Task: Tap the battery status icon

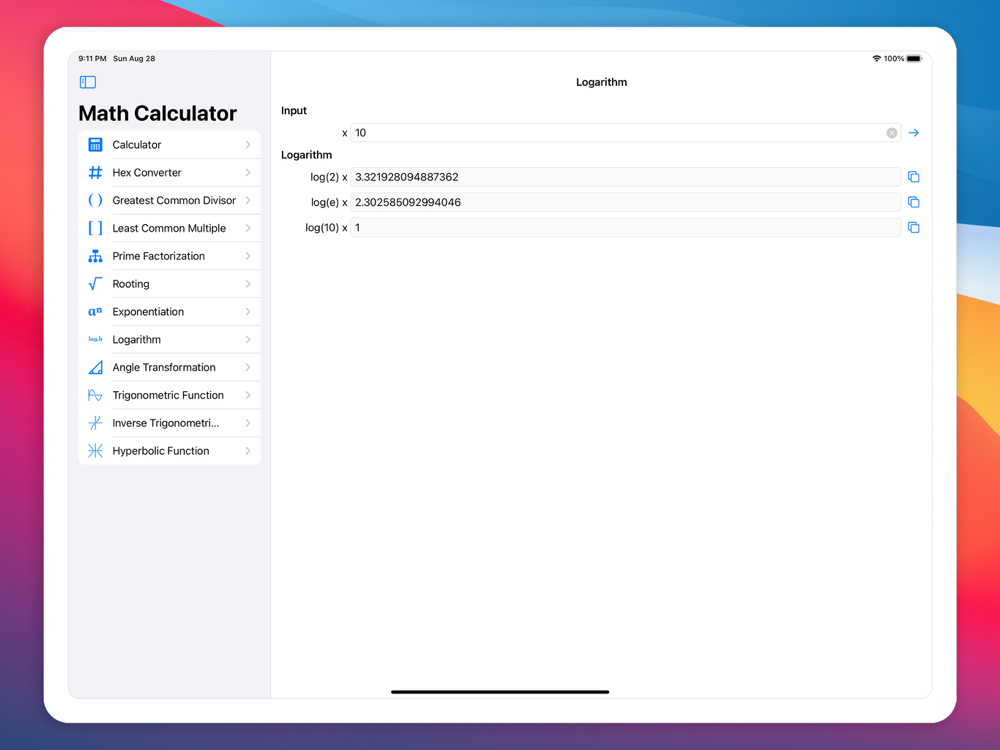Action: pos(914,59)
